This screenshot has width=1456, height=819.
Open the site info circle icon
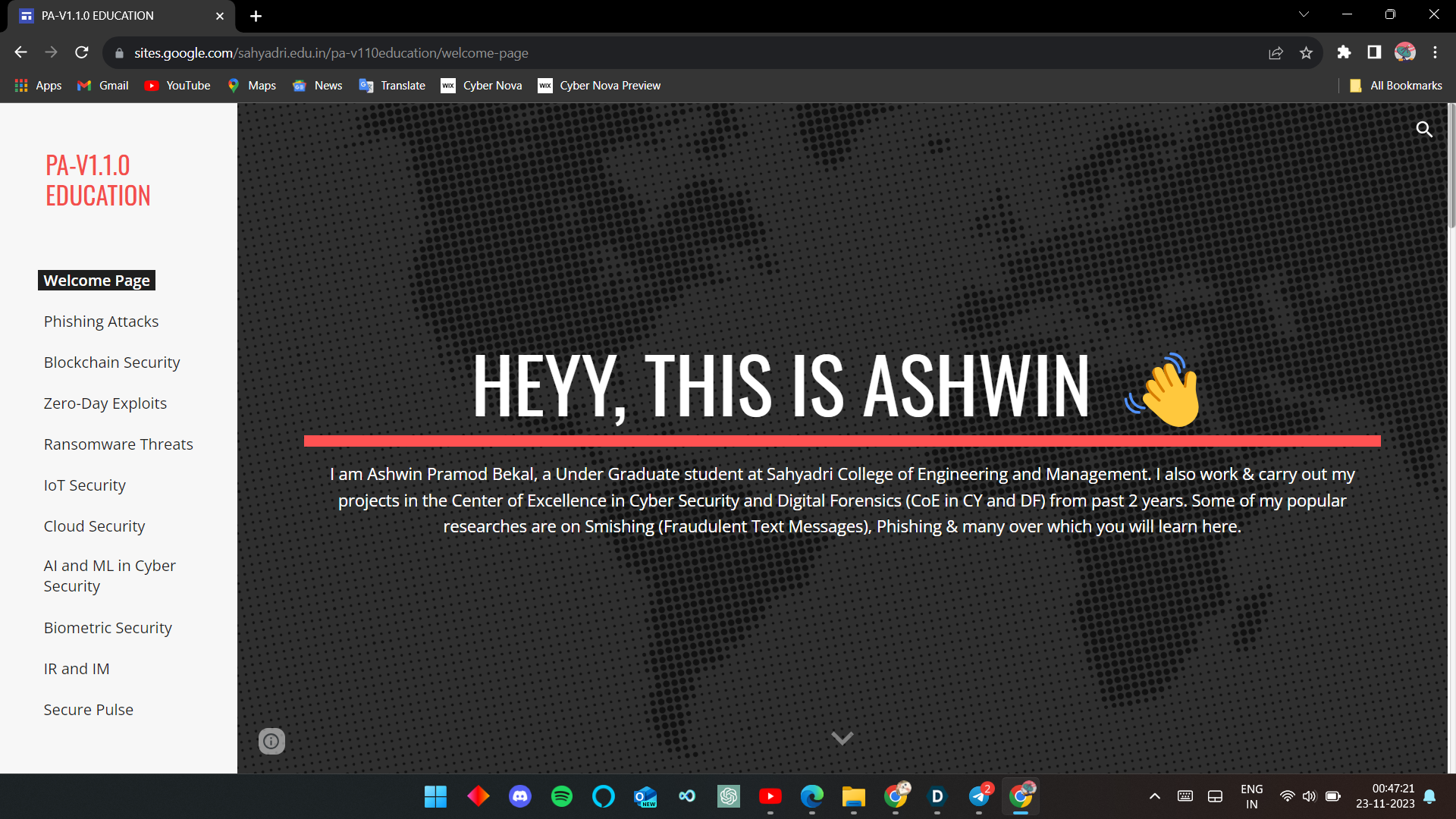[271, 741]
